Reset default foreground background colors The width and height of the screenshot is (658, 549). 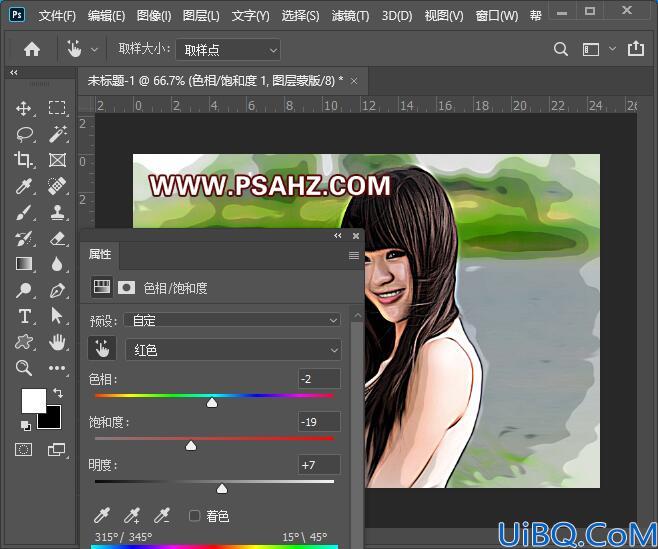pyautogui.click(x=26, y=426)
